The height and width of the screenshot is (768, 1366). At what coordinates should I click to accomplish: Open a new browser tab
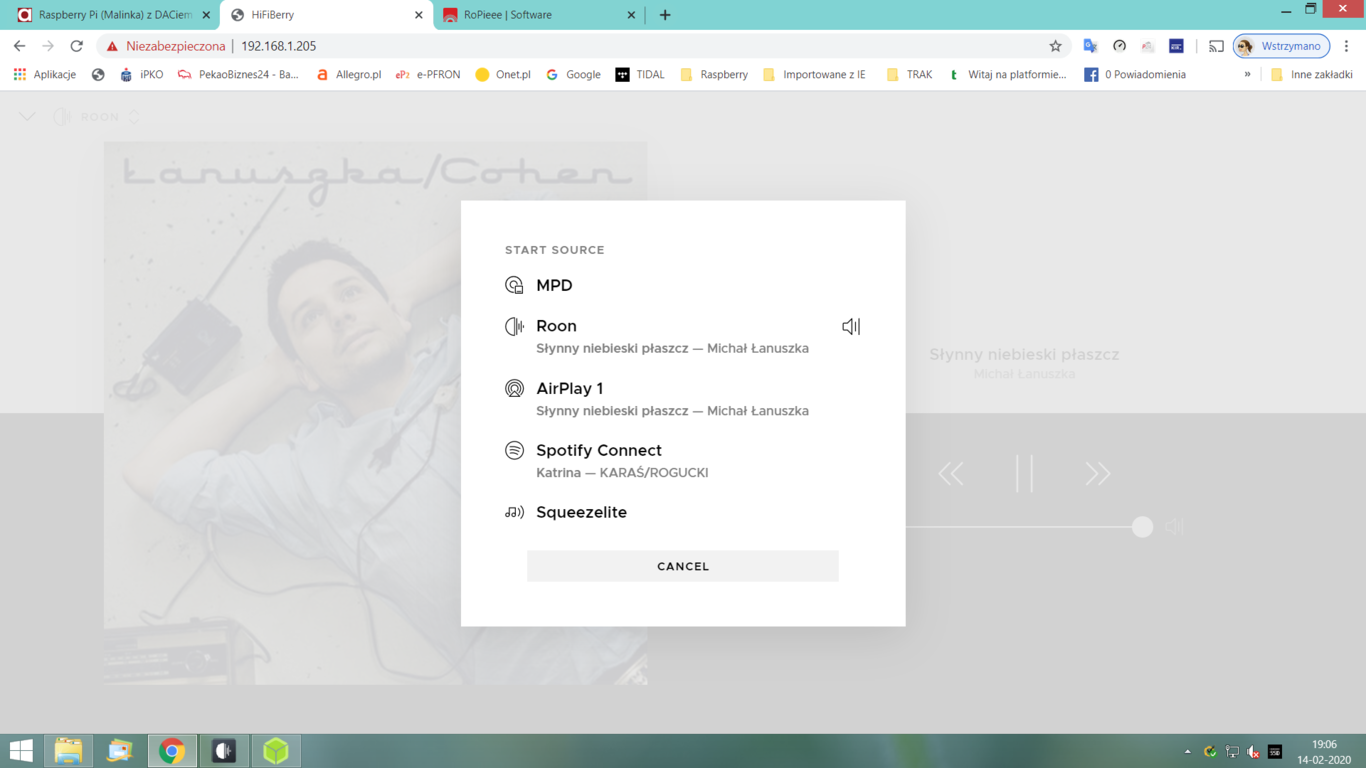pos(665,15)
